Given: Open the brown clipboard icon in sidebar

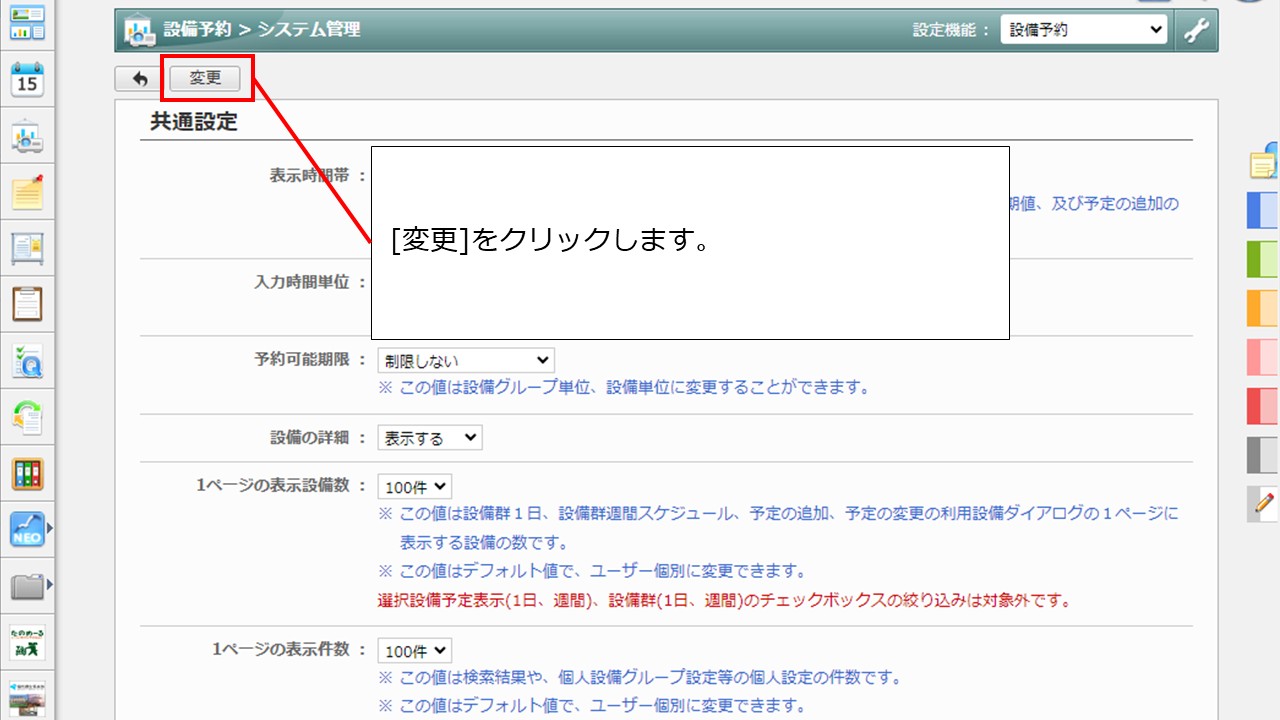Looking at the screenshot, I should point(27,303).
